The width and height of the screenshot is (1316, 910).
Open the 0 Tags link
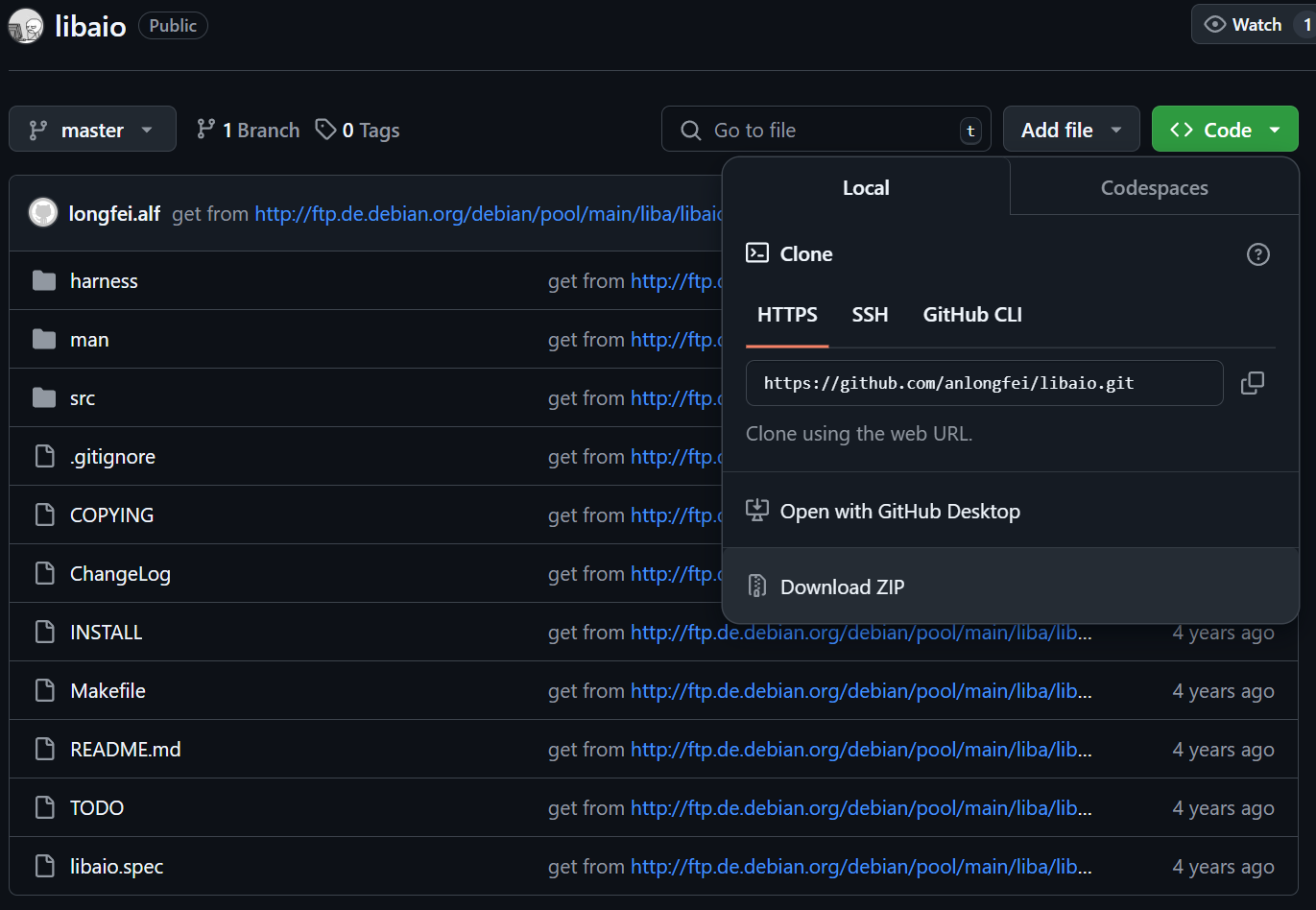(357, 130)
